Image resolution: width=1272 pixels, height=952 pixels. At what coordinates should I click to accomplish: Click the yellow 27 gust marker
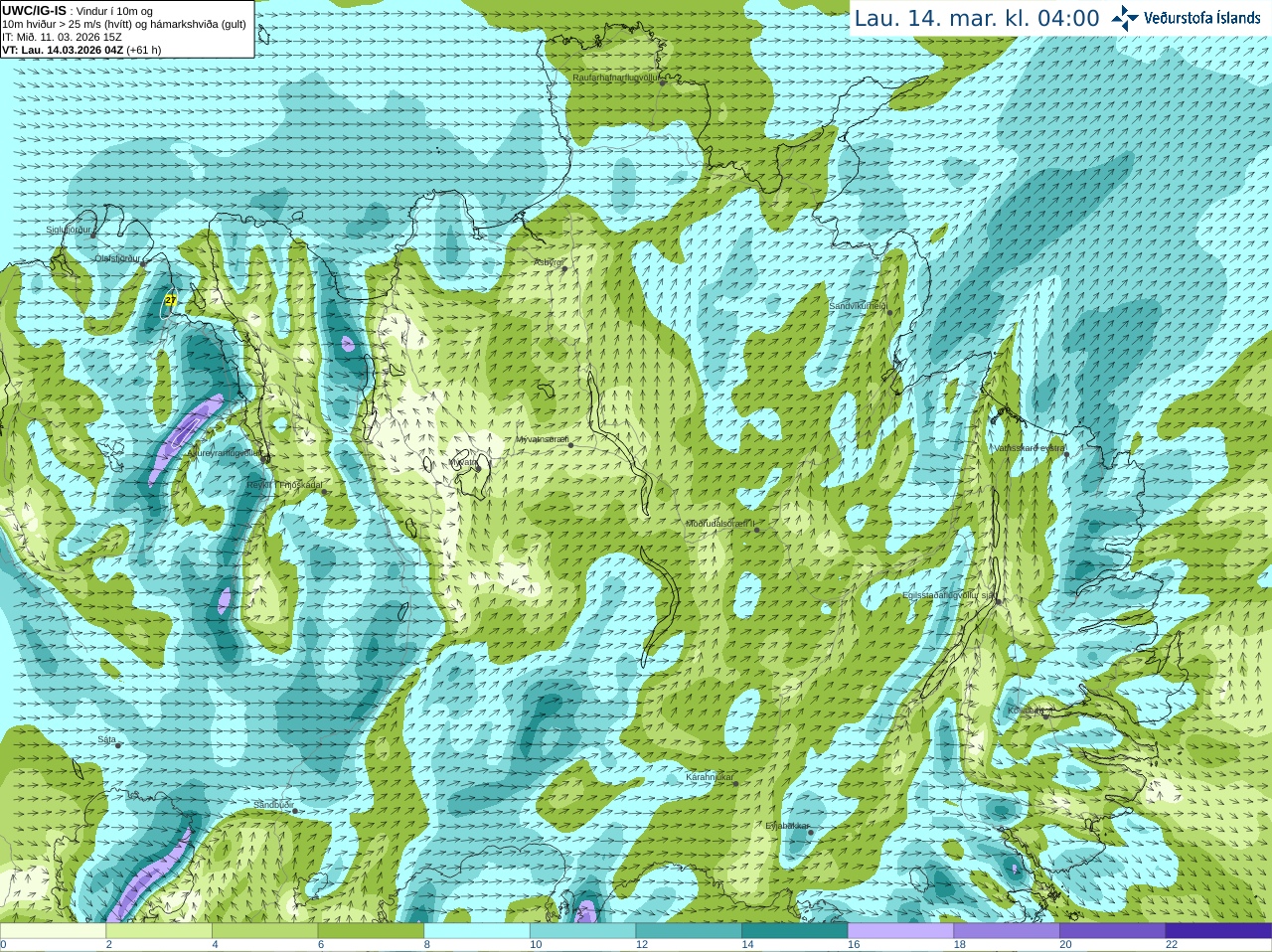171,300
